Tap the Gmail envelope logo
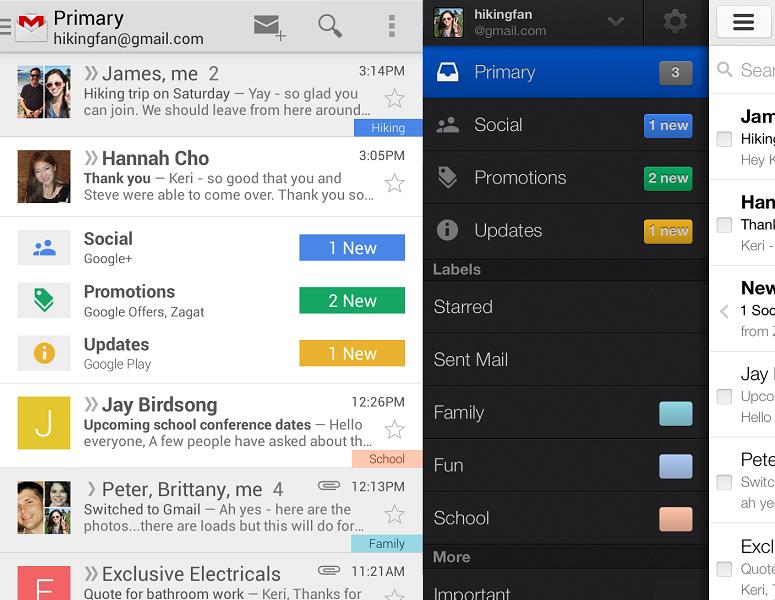This screenshot has height=600, width=775. tap(32, 26)
